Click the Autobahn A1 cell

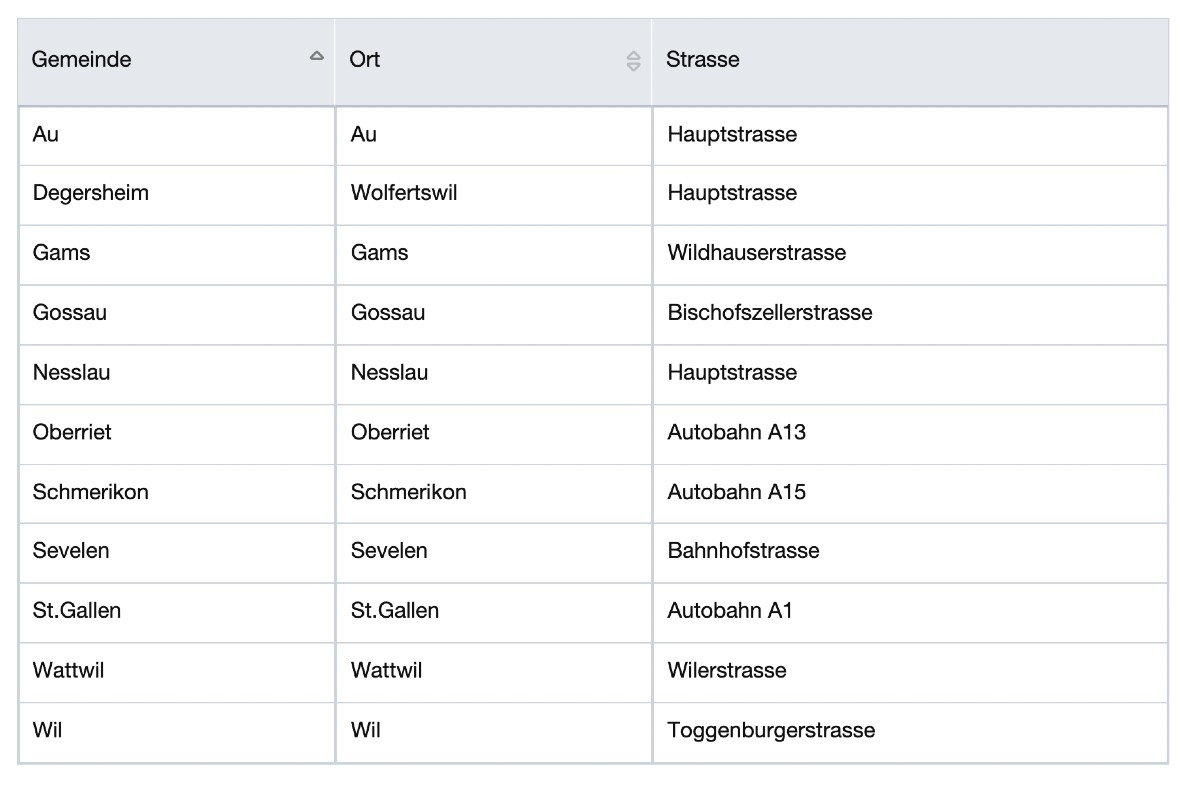click(x=730, y=611)
